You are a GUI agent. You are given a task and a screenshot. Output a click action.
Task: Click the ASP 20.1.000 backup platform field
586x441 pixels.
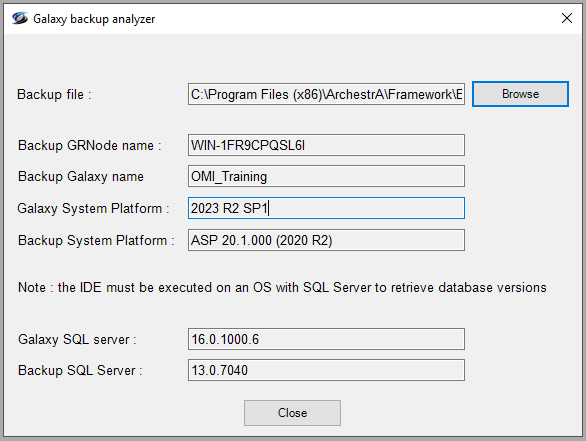click(x=326, y=240)
